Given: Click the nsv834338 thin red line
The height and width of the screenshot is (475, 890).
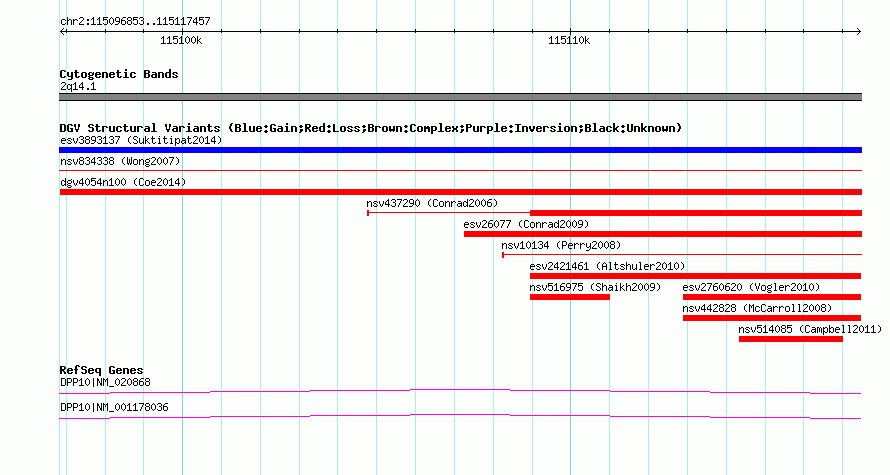Looking at the screenshot, I should coord(460,170).
